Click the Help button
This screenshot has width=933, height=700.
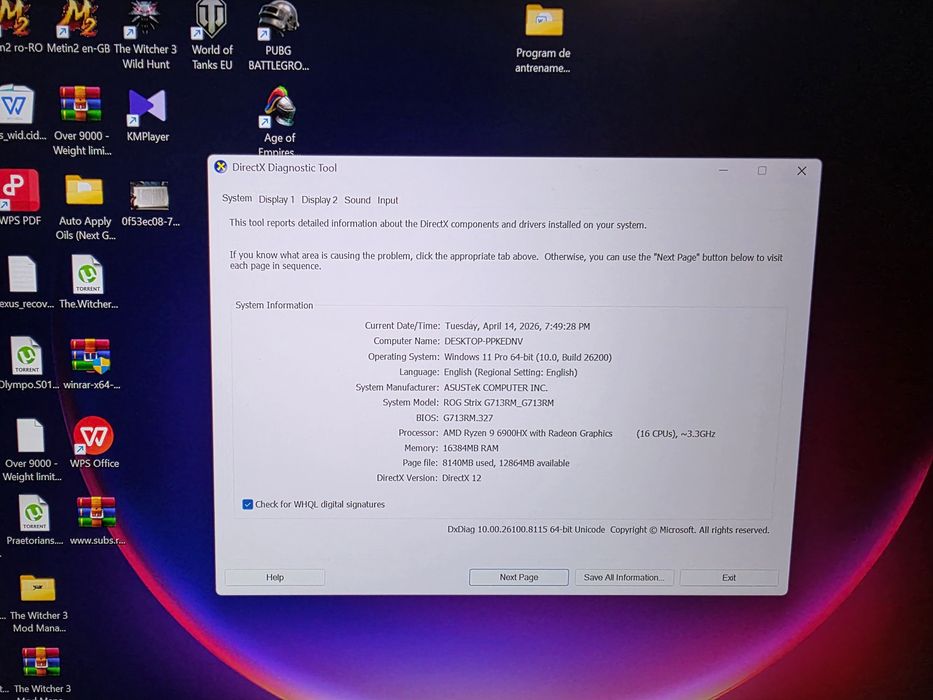275,577
